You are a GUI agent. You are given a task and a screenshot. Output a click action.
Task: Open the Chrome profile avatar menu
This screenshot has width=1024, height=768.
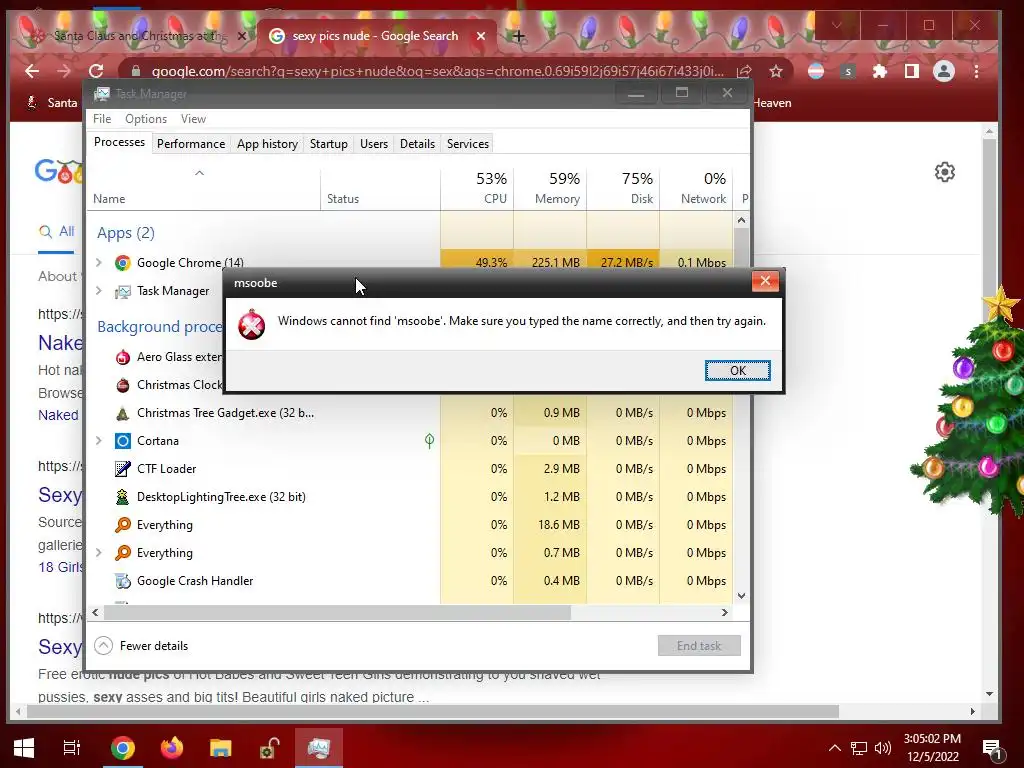click(x=944, y=71)
